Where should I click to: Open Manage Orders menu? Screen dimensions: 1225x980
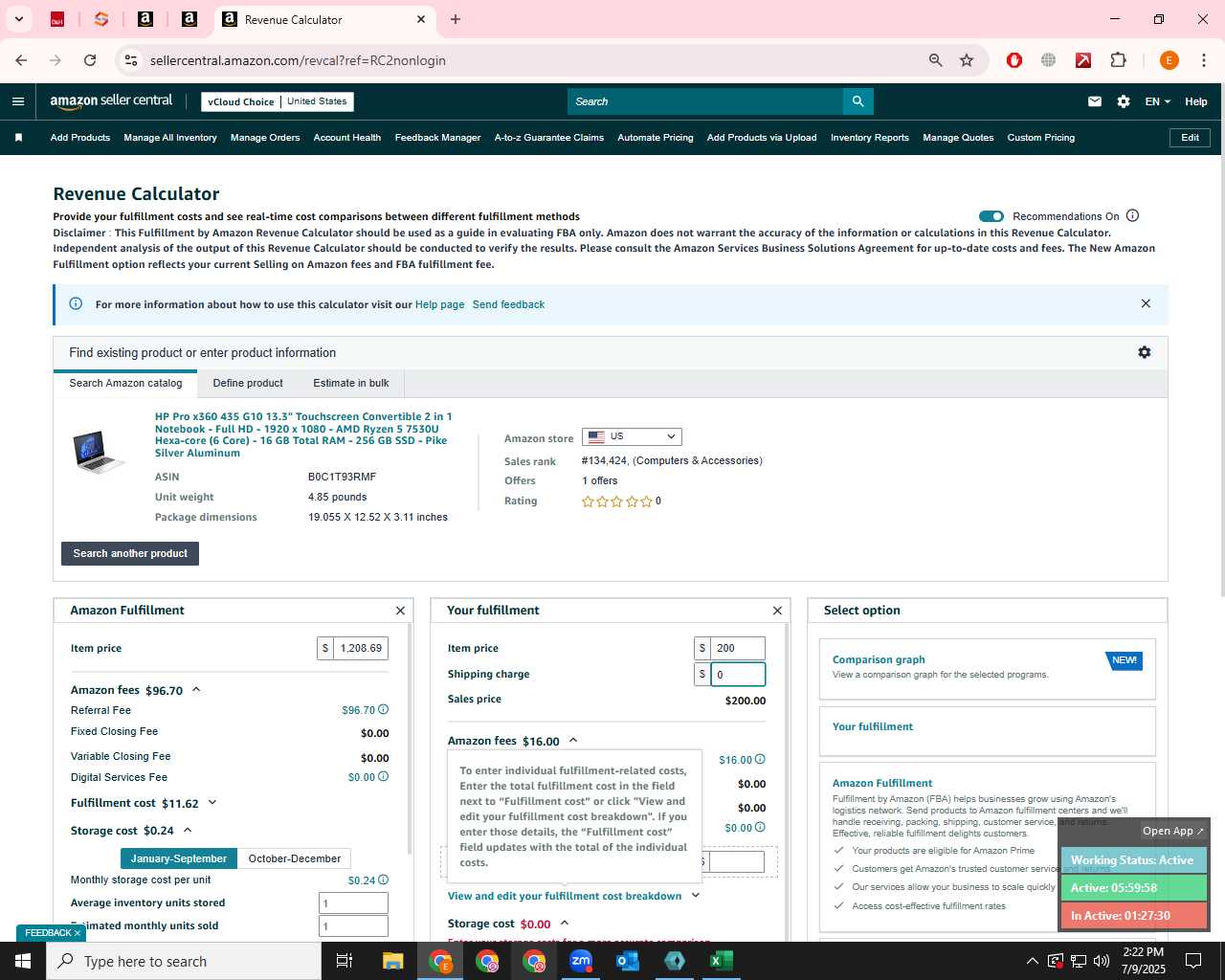[x=265, y=138]
